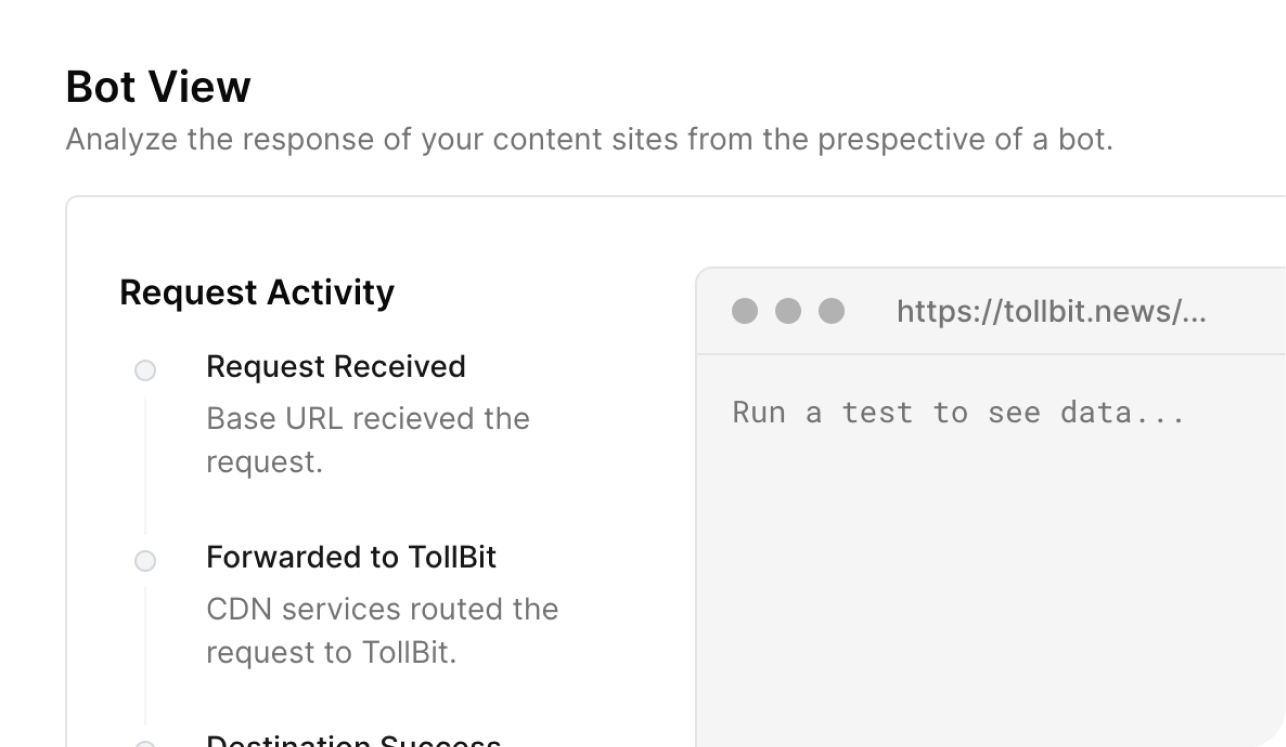The image size is (1286, 747).
Task: Select the Request Activity section header
Action: coord(256,292)
